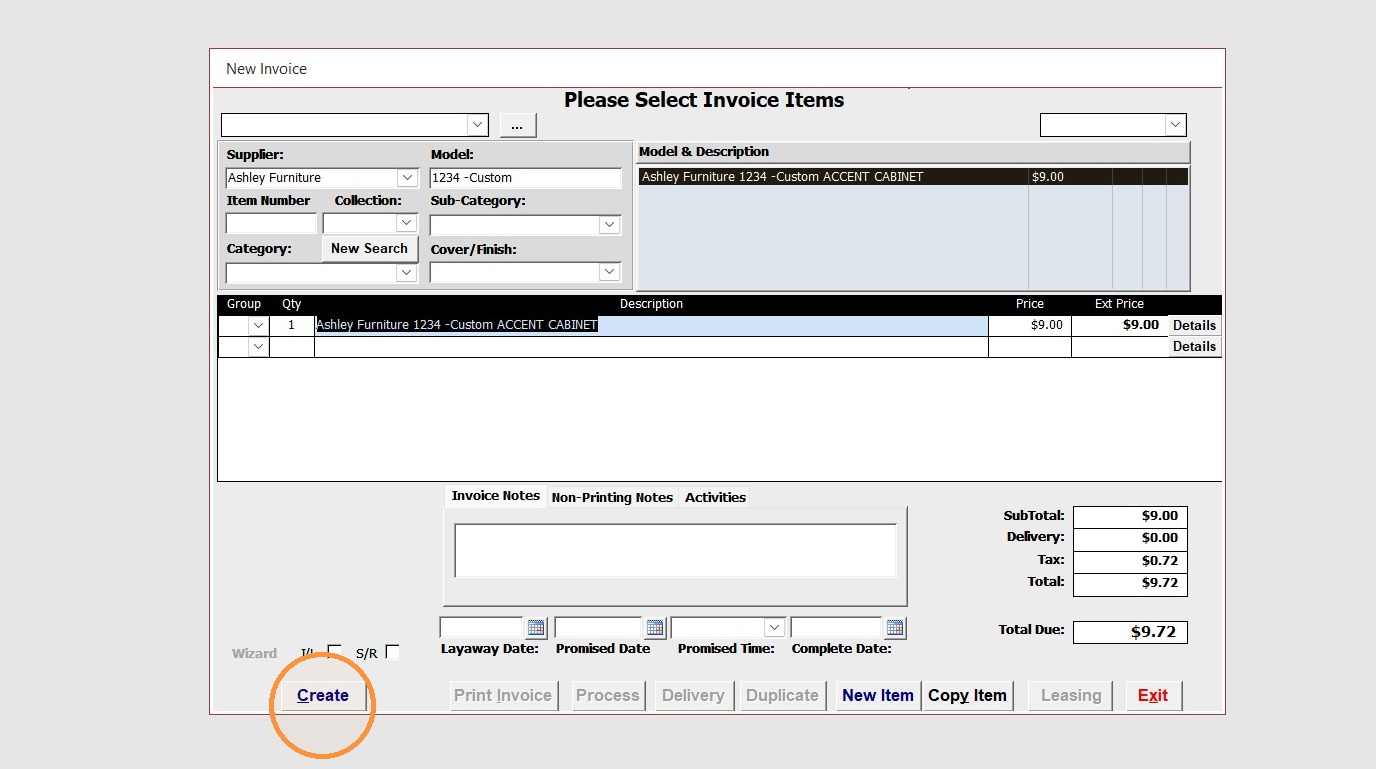This screenshot has height=769, width=1376.
Task: Click the New Item button
Action: [x=878, y=695]
